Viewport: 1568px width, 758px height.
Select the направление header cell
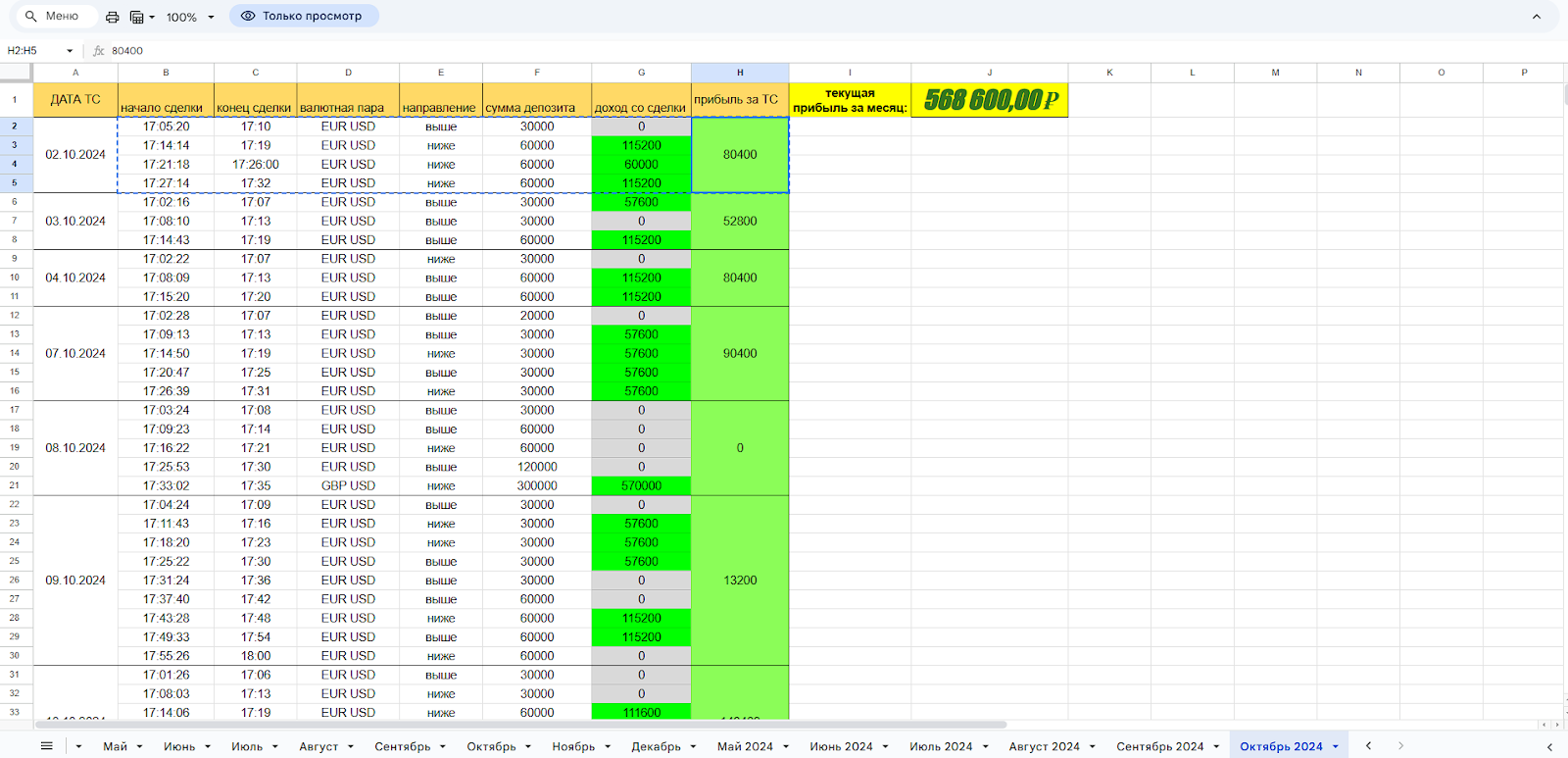[441, 100]
